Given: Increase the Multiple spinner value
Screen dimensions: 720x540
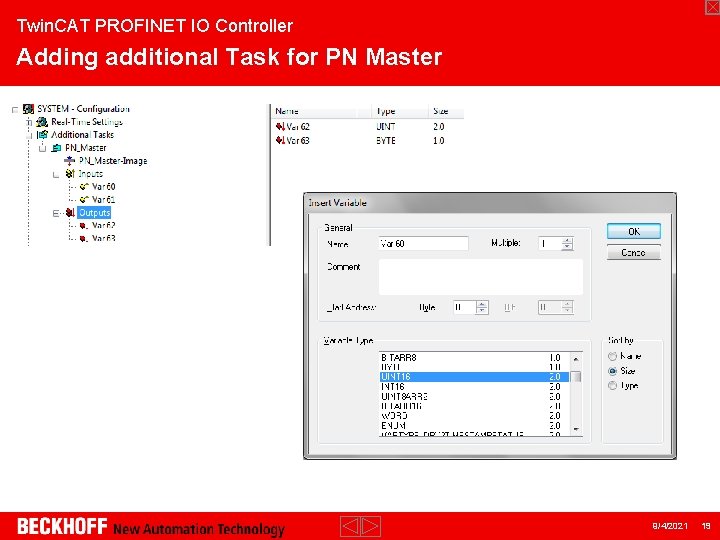Looking at the screenshot, I should (x=568, y=241).
